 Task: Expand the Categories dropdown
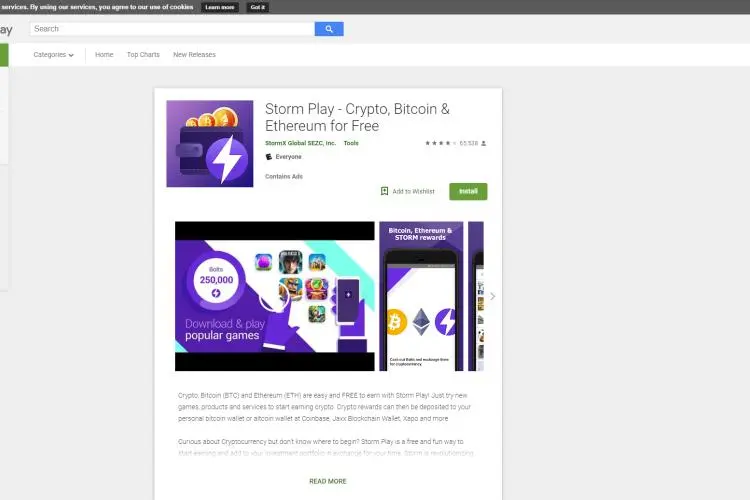click(x=54, y=55)
